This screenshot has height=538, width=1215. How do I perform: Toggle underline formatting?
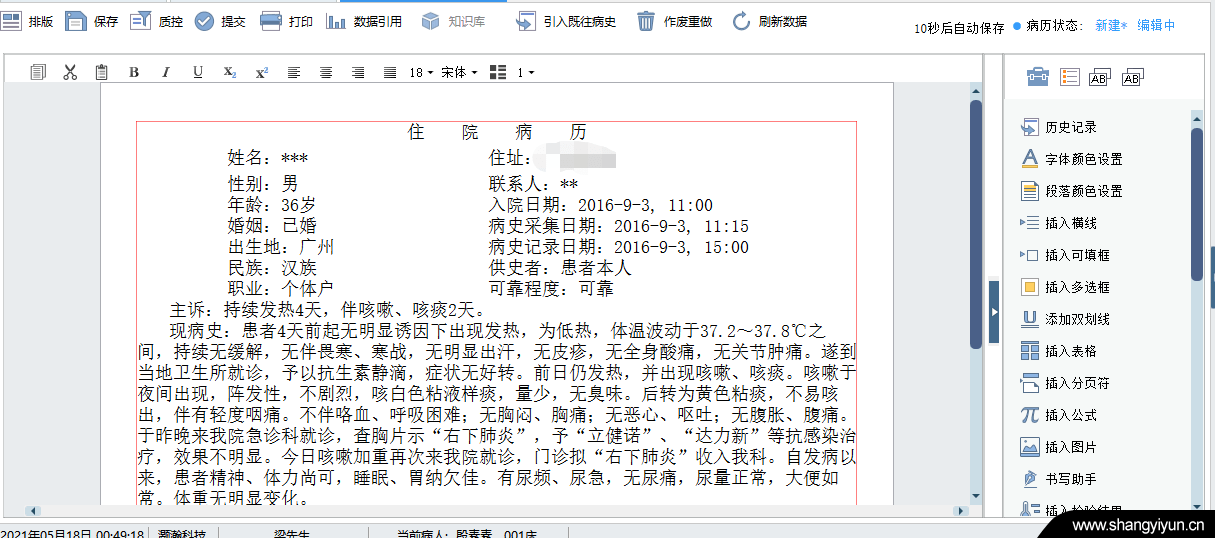198,72
